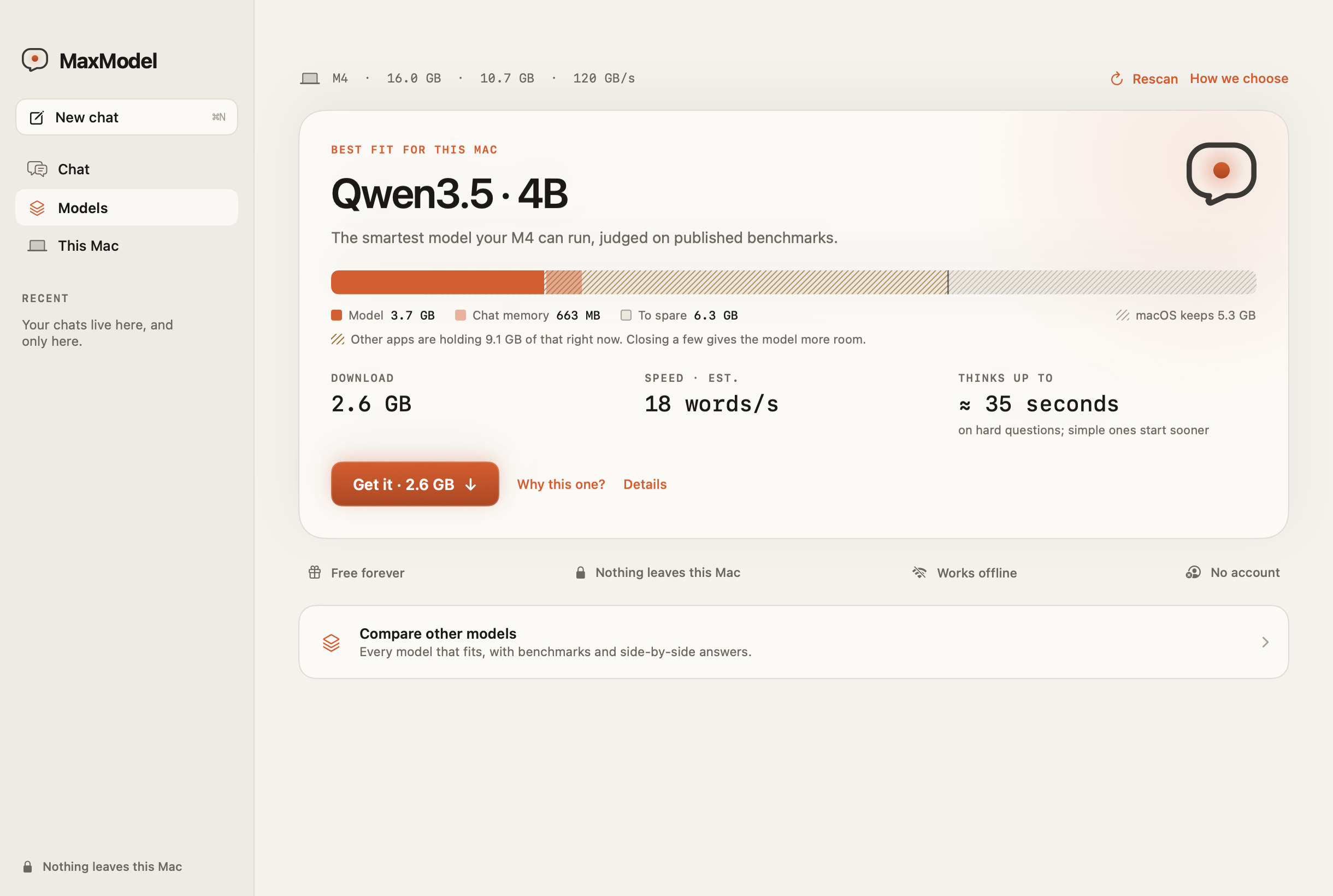This screenshot has width=1333, height=896.
Task: Open the model Details link
Action: pos(645,485)
